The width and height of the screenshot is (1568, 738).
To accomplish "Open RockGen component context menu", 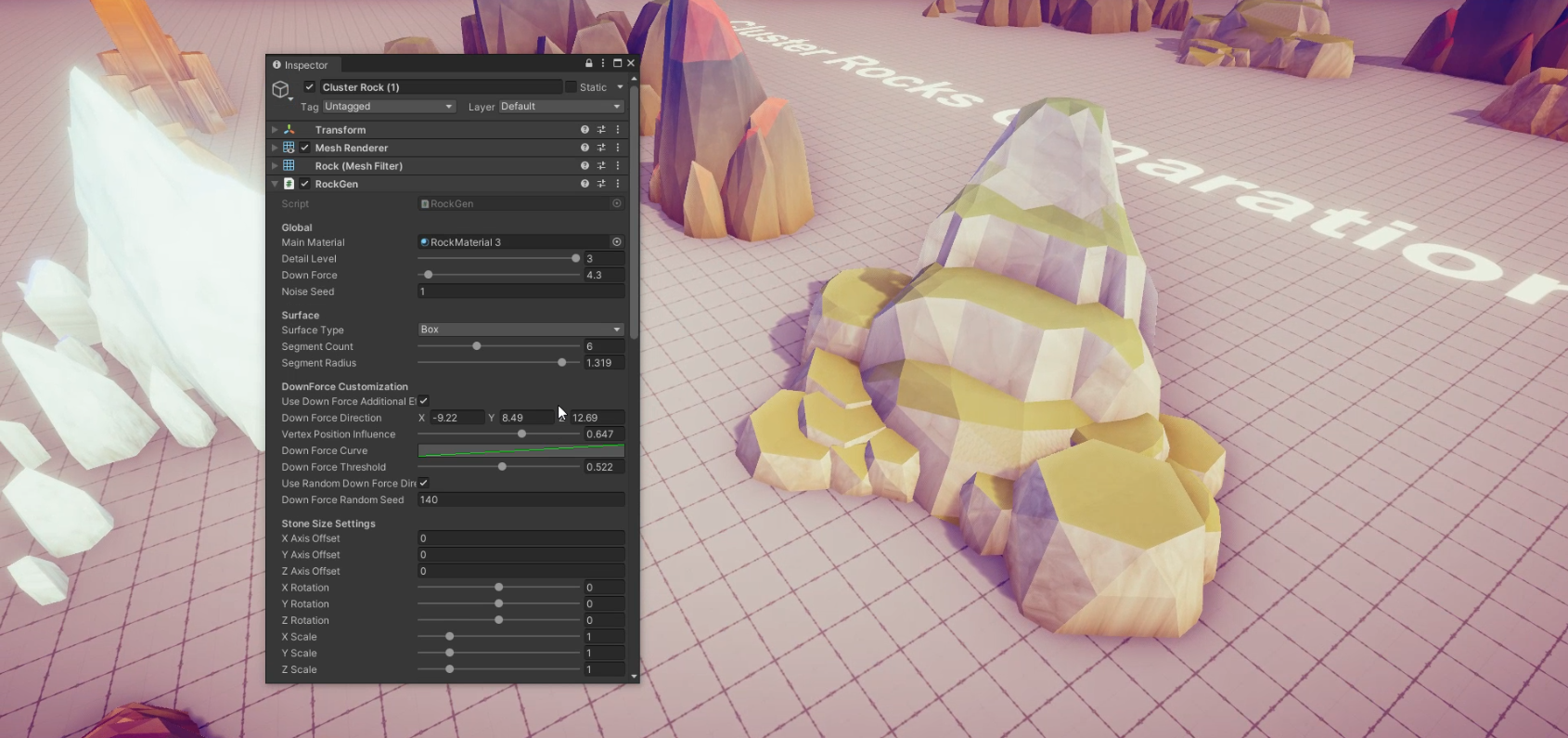I will (618, 184).
